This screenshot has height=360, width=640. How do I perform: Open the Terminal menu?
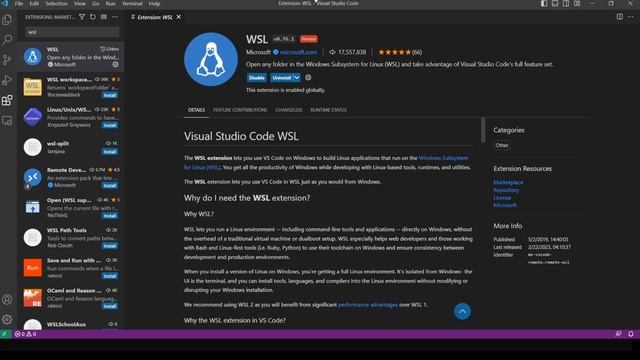point(132,4)
